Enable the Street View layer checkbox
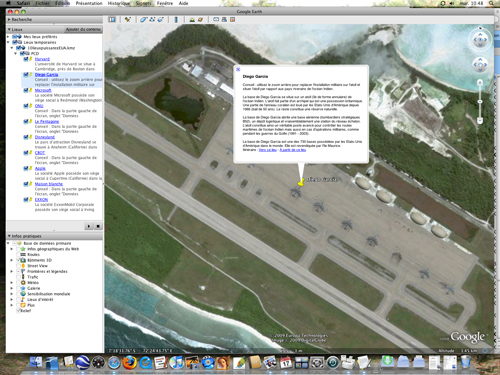This screenshot has width=500, height=375. 19,266
